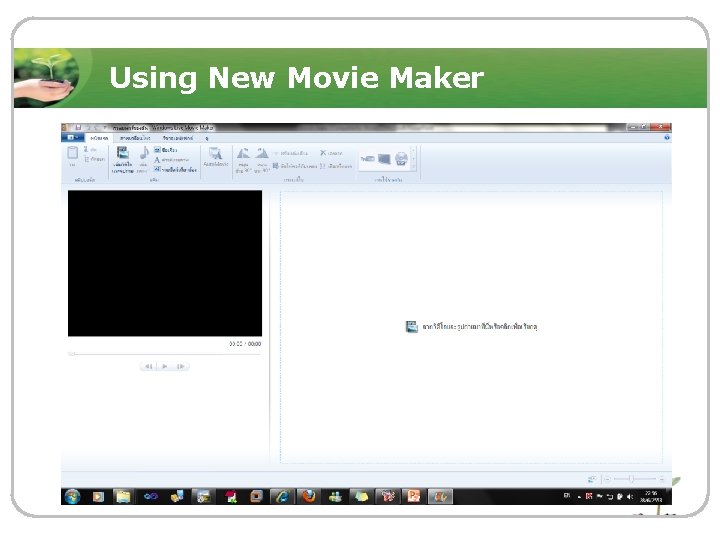
Task: Click the preview seek bar
Action: [x=165, y=354]
